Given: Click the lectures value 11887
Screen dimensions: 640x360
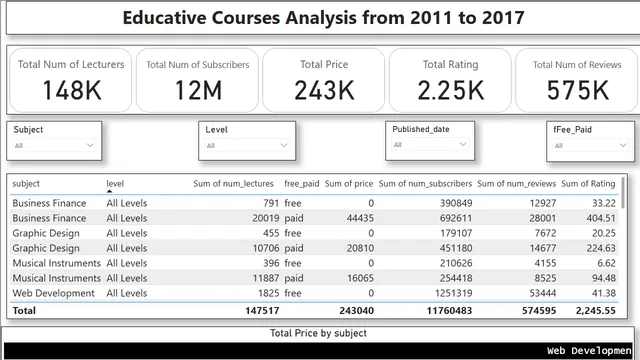Looking at the screenshot, I should [266, 278].
